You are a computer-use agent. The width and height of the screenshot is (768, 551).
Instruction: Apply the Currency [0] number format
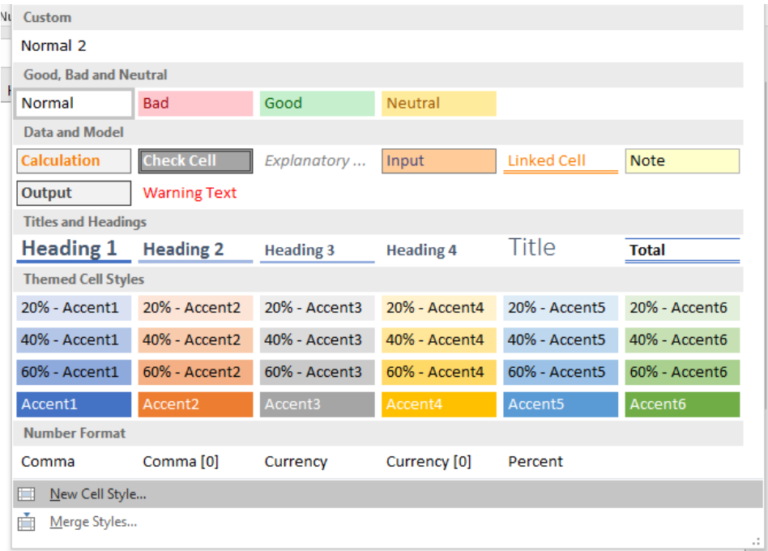pos(428,462)
